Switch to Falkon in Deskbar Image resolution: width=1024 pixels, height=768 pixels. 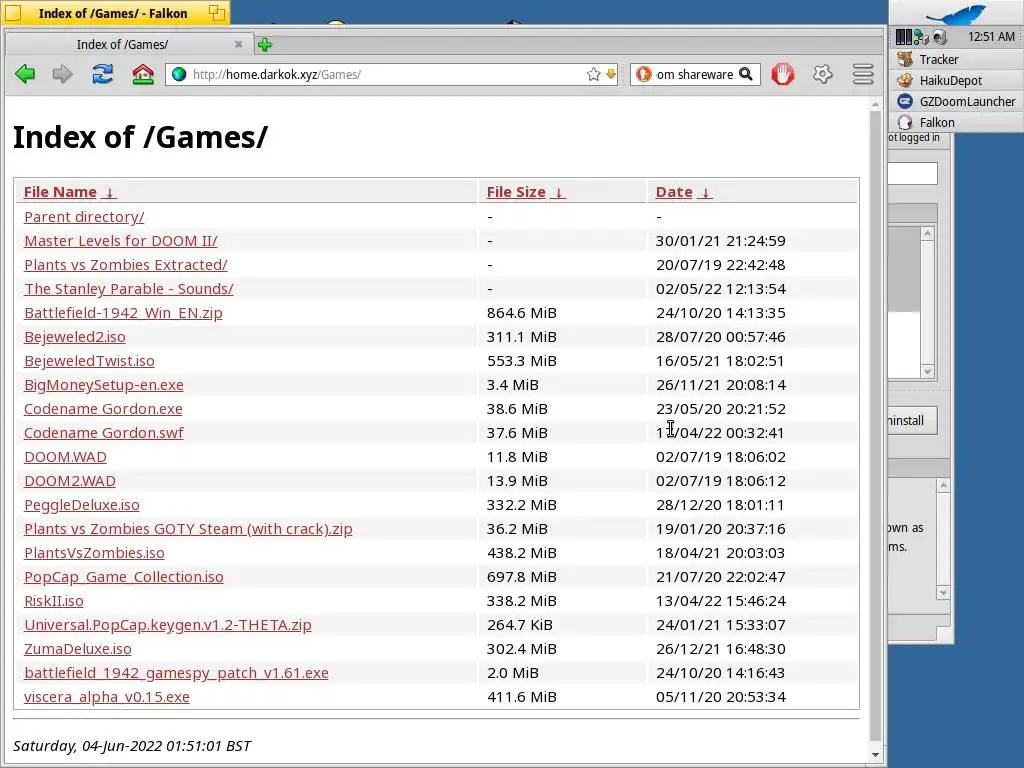click(x=956, y=122)
